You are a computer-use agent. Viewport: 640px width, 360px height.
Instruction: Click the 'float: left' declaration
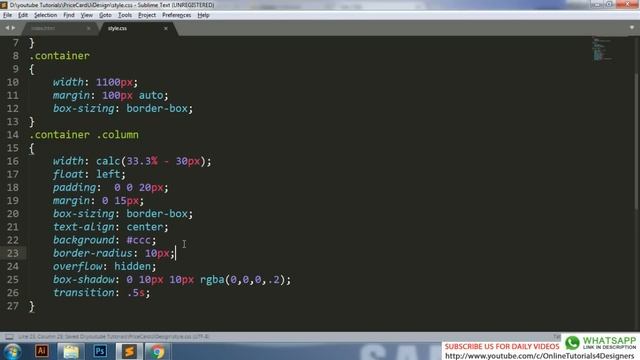pyautogui.click(x=89, y=174)
